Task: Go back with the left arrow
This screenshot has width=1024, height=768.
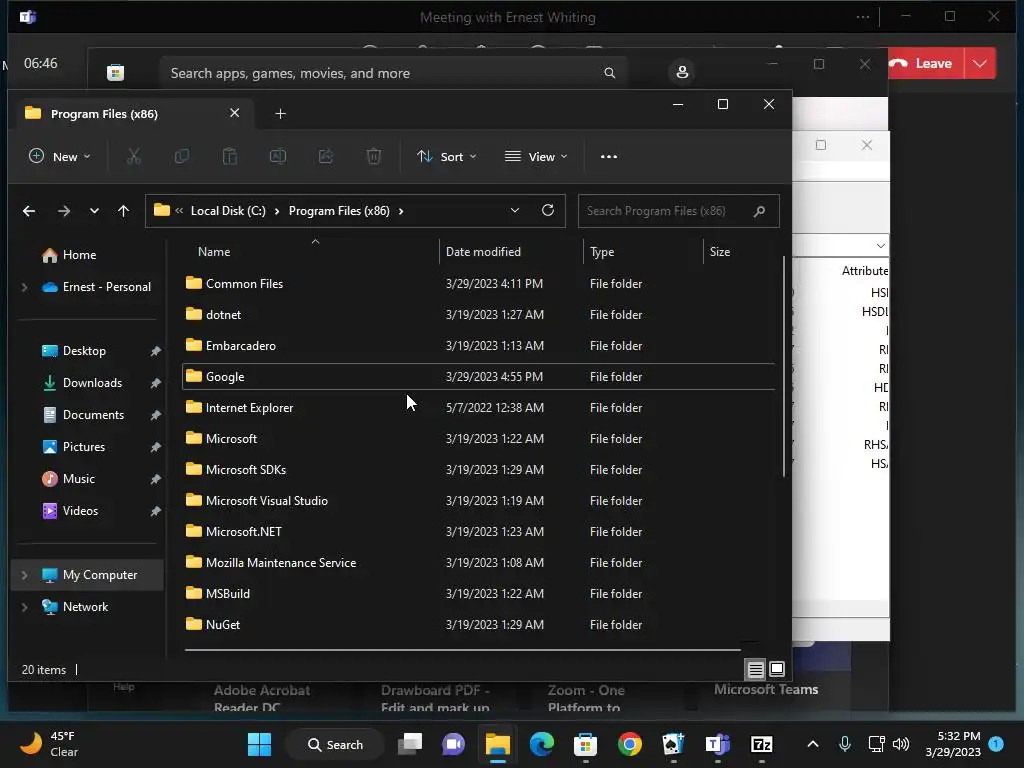Action: (x=29, y=211)
